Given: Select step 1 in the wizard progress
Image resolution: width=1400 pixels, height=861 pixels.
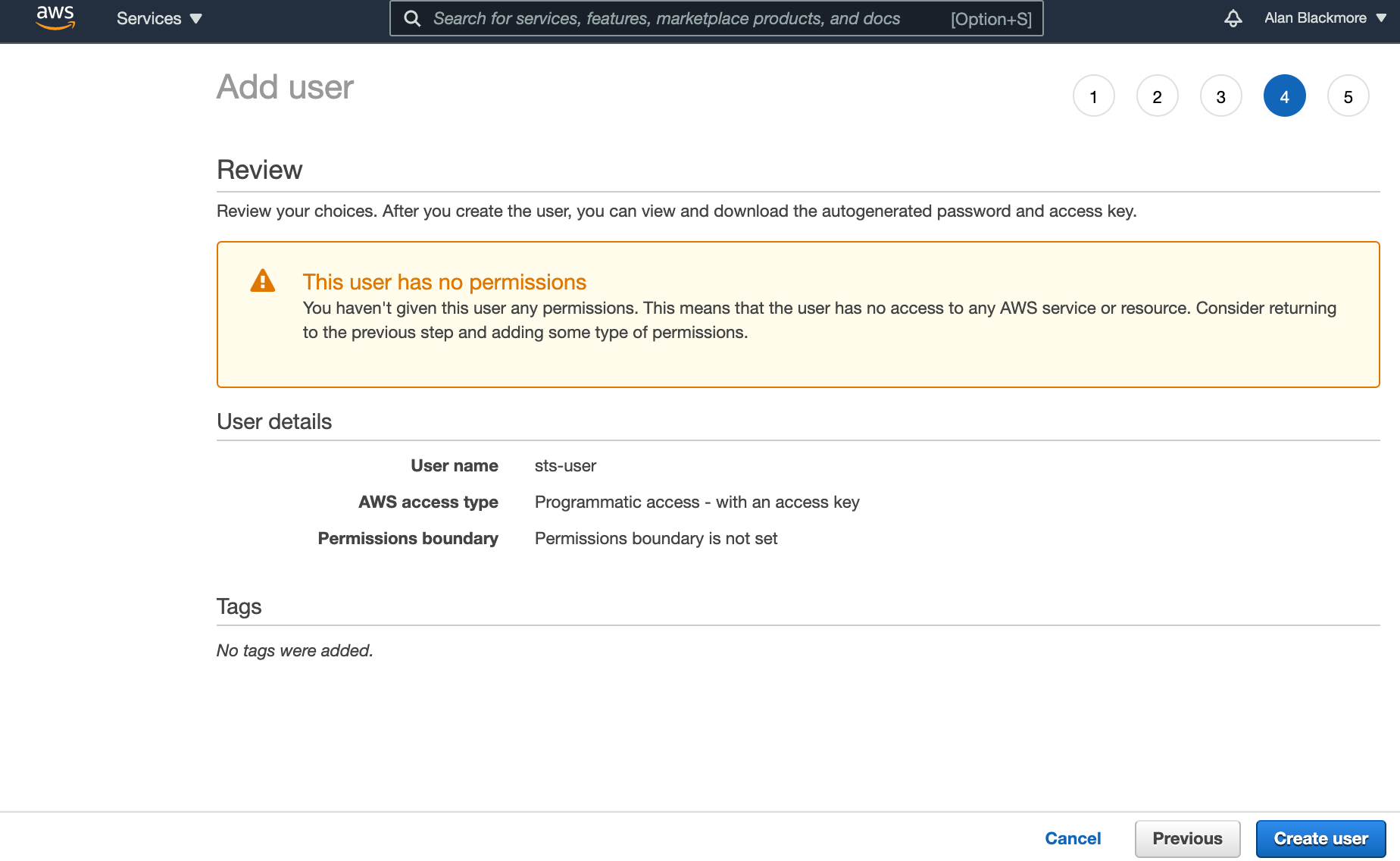Looking at the screenshot, I should [x=1094, y=95].
